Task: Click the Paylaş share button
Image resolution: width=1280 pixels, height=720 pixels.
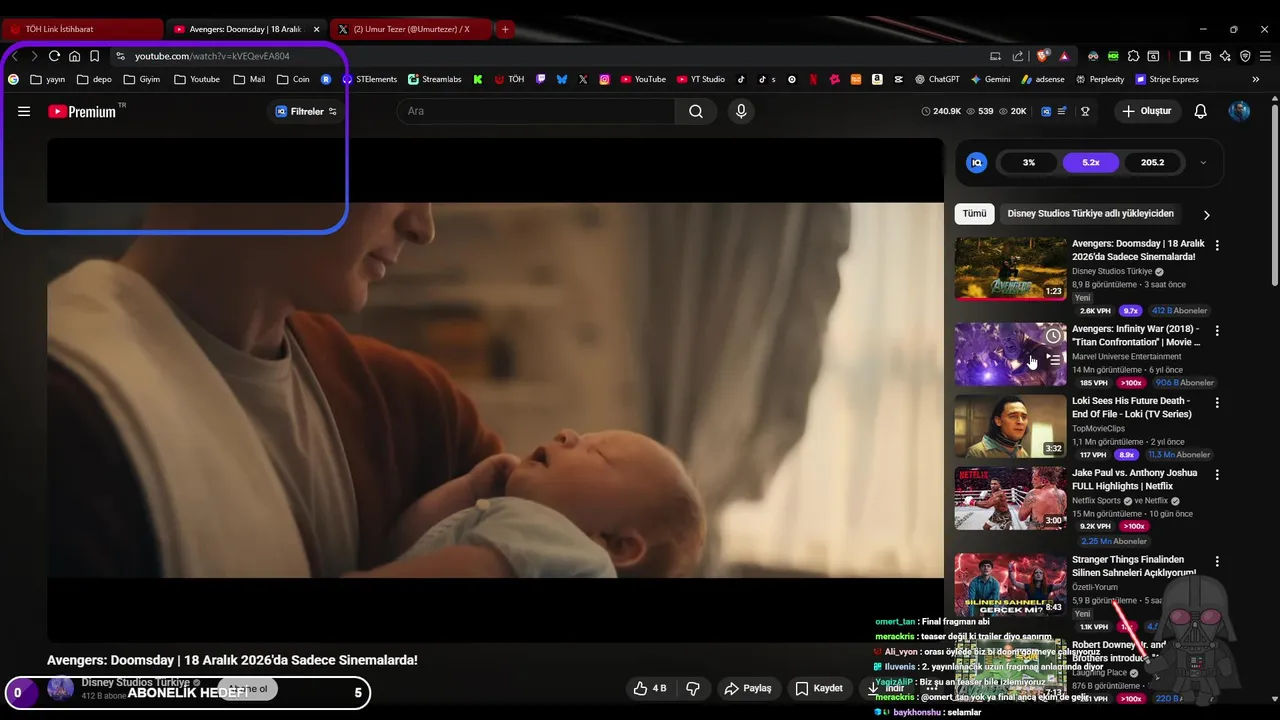Action: 748,688
